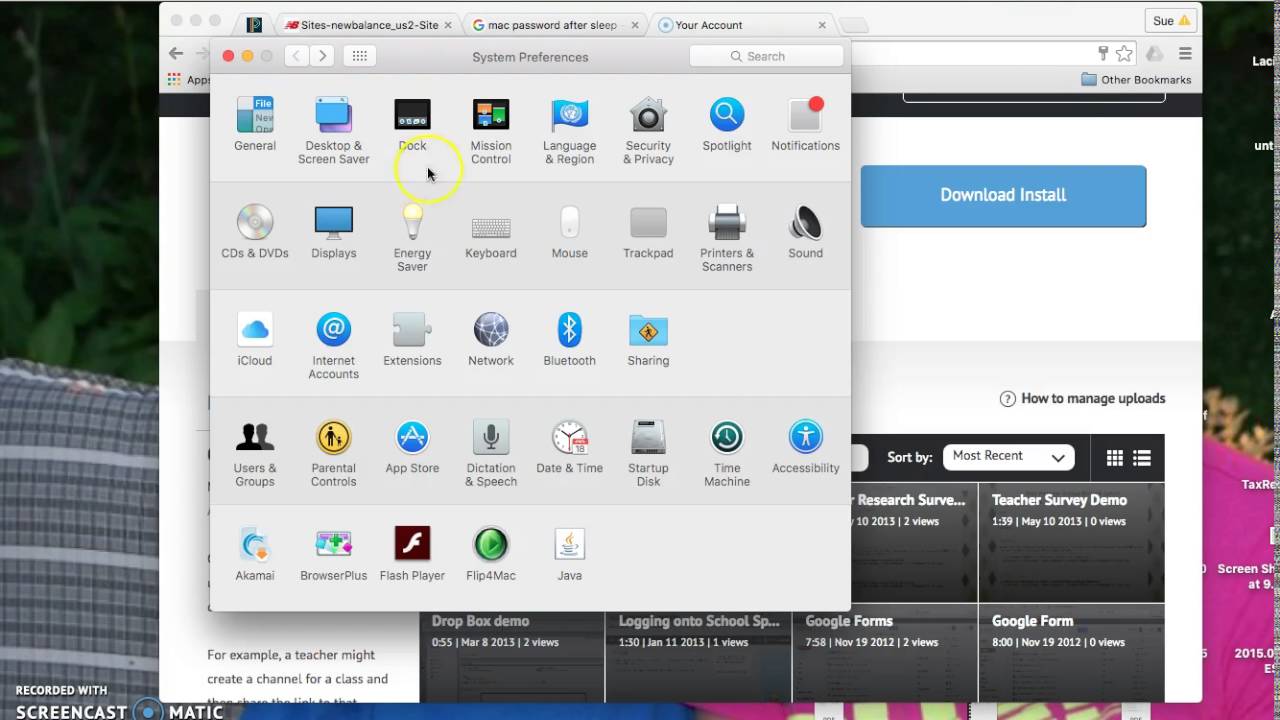Open Startup Disk preferences

coord(648,453)
